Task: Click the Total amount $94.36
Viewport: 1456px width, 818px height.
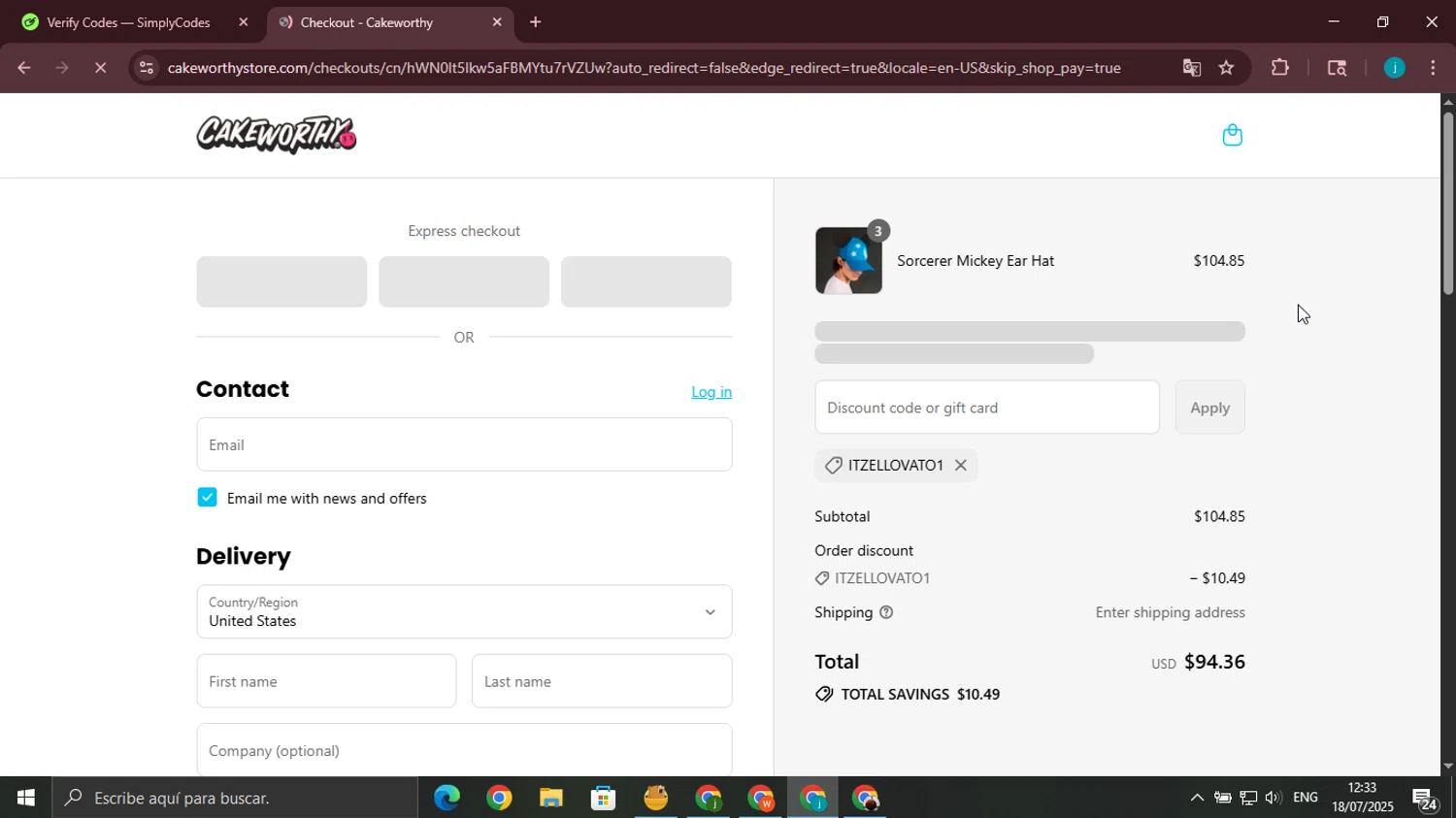Action: click(x=1214, y=662)
